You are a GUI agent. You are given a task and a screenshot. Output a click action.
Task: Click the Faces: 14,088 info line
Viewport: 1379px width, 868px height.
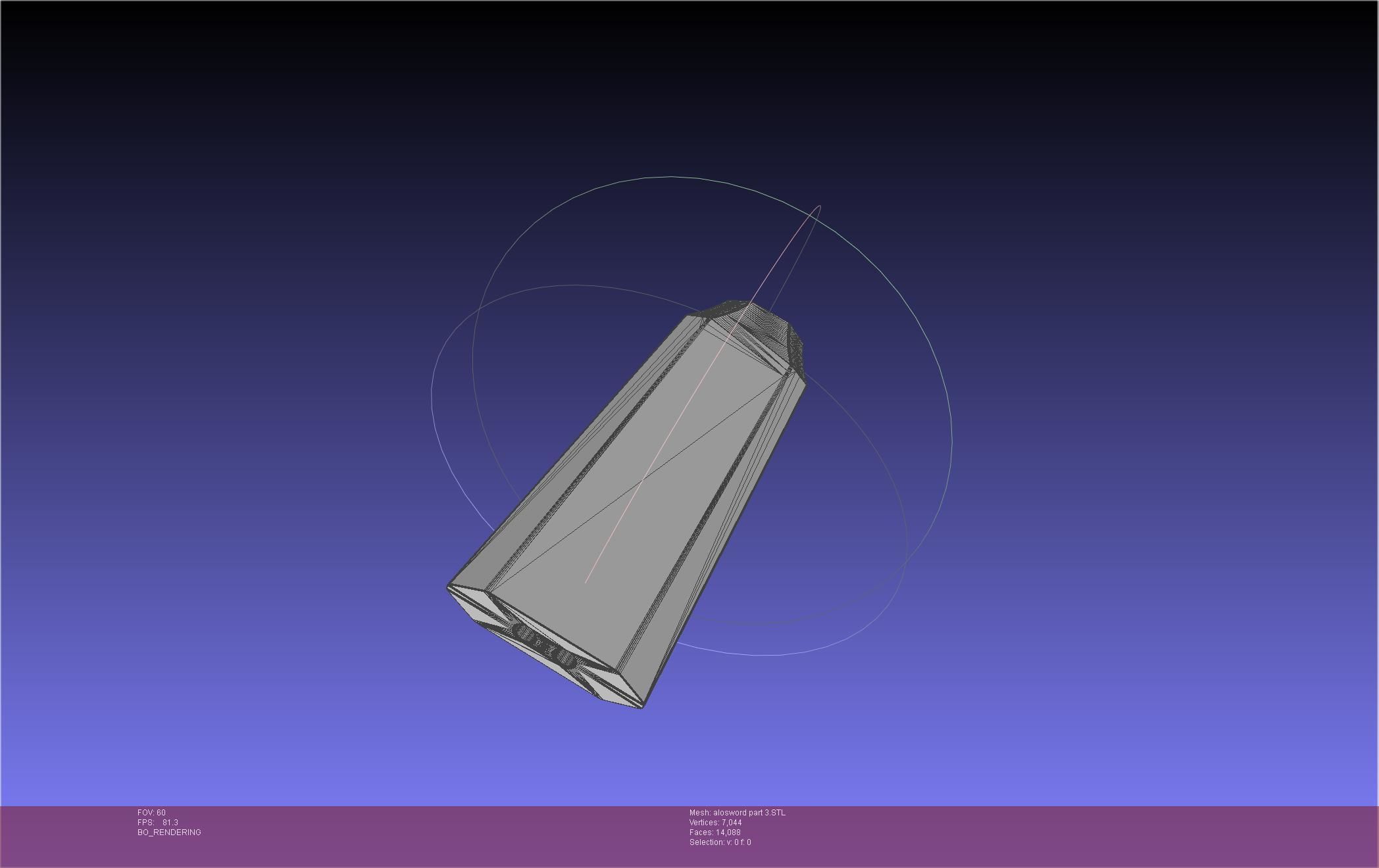coord(715,832)
